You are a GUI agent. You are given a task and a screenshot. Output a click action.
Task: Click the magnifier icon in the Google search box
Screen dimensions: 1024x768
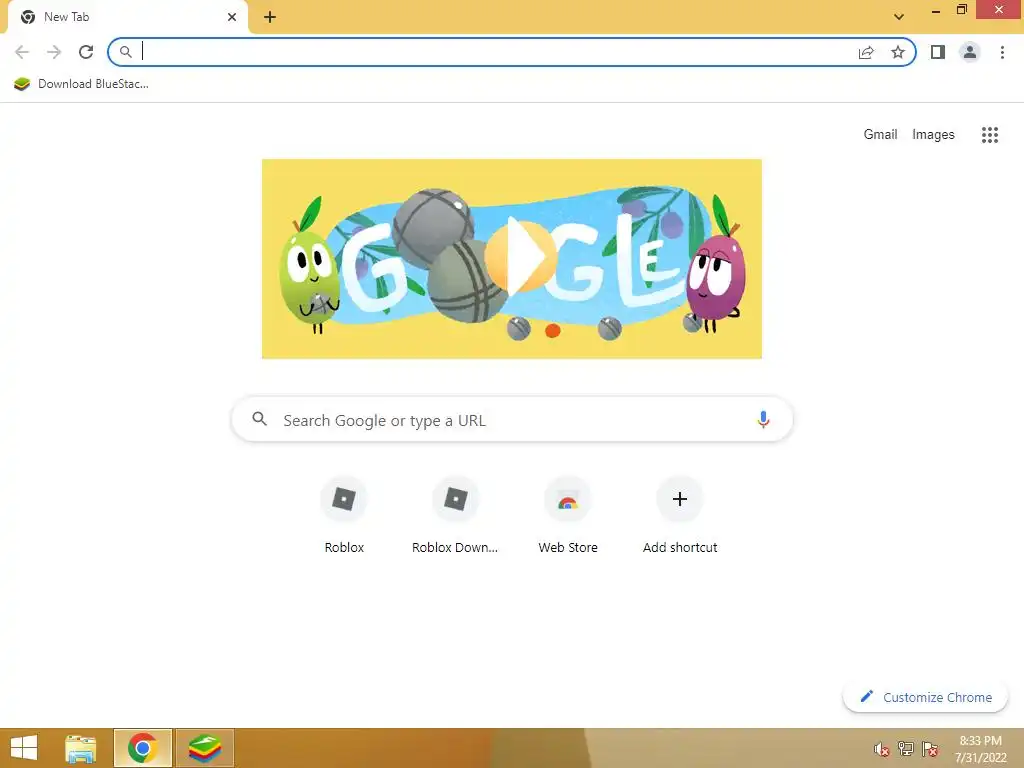click(x=260, y=419)
